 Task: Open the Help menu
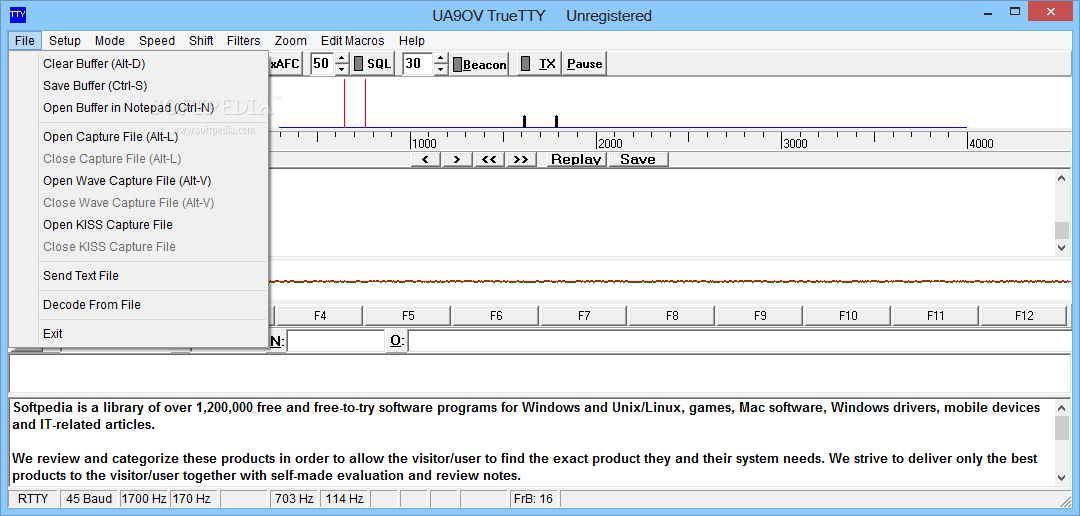[412, 41]
